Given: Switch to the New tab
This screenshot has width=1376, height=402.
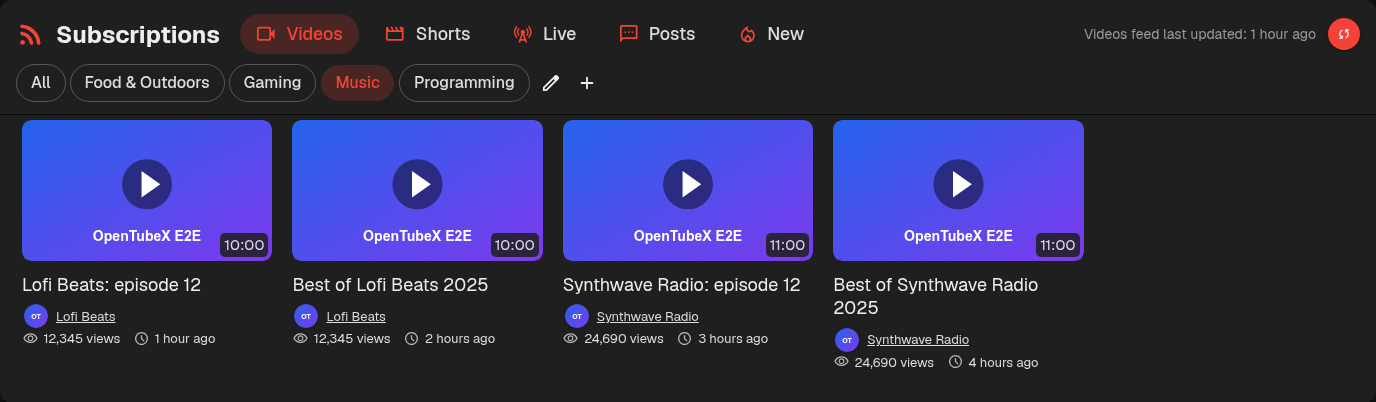Looking at the screenshot, I should pyautogui.click(x=771, y=34).
